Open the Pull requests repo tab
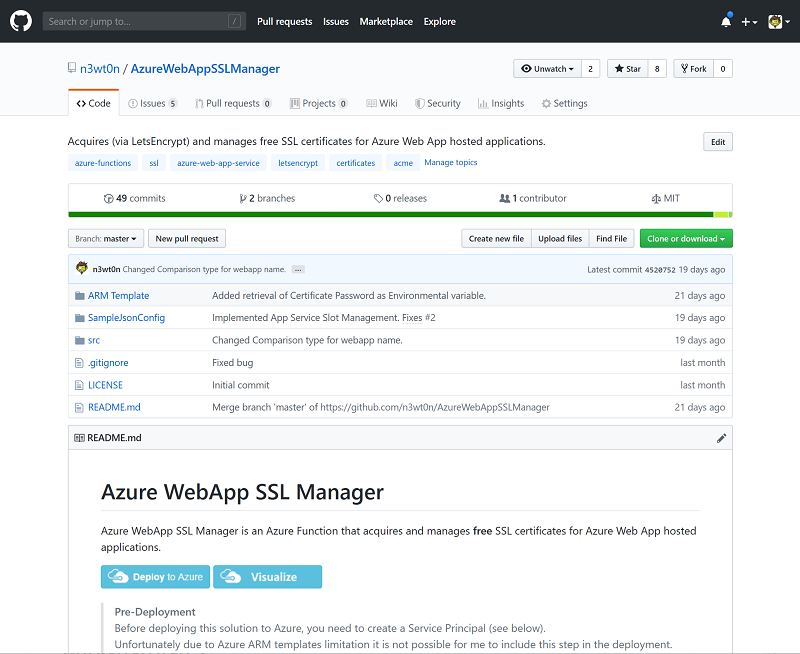Screen dimensions: 800x654 (233, 103)
